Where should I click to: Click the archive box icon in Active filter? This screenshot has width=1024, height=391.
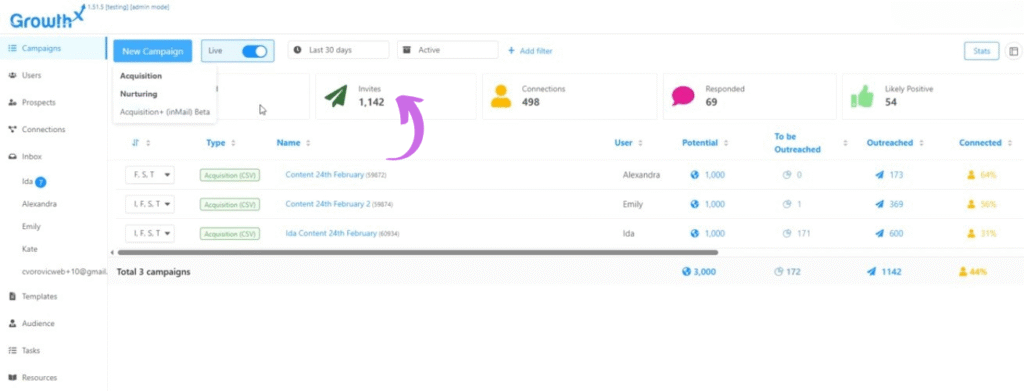(407, 50)
